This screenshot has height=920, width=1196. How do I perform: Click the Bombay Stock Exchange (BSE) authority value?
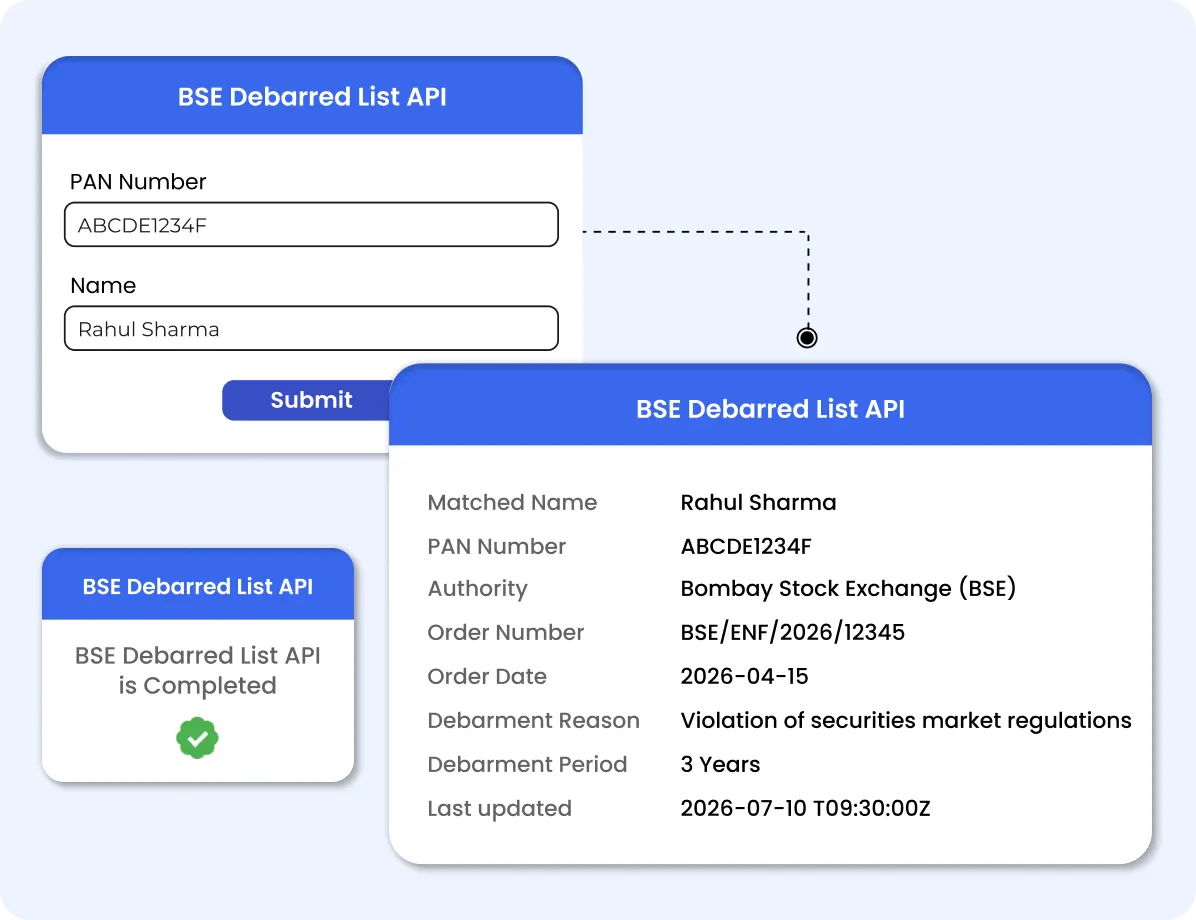coord(848,589)
